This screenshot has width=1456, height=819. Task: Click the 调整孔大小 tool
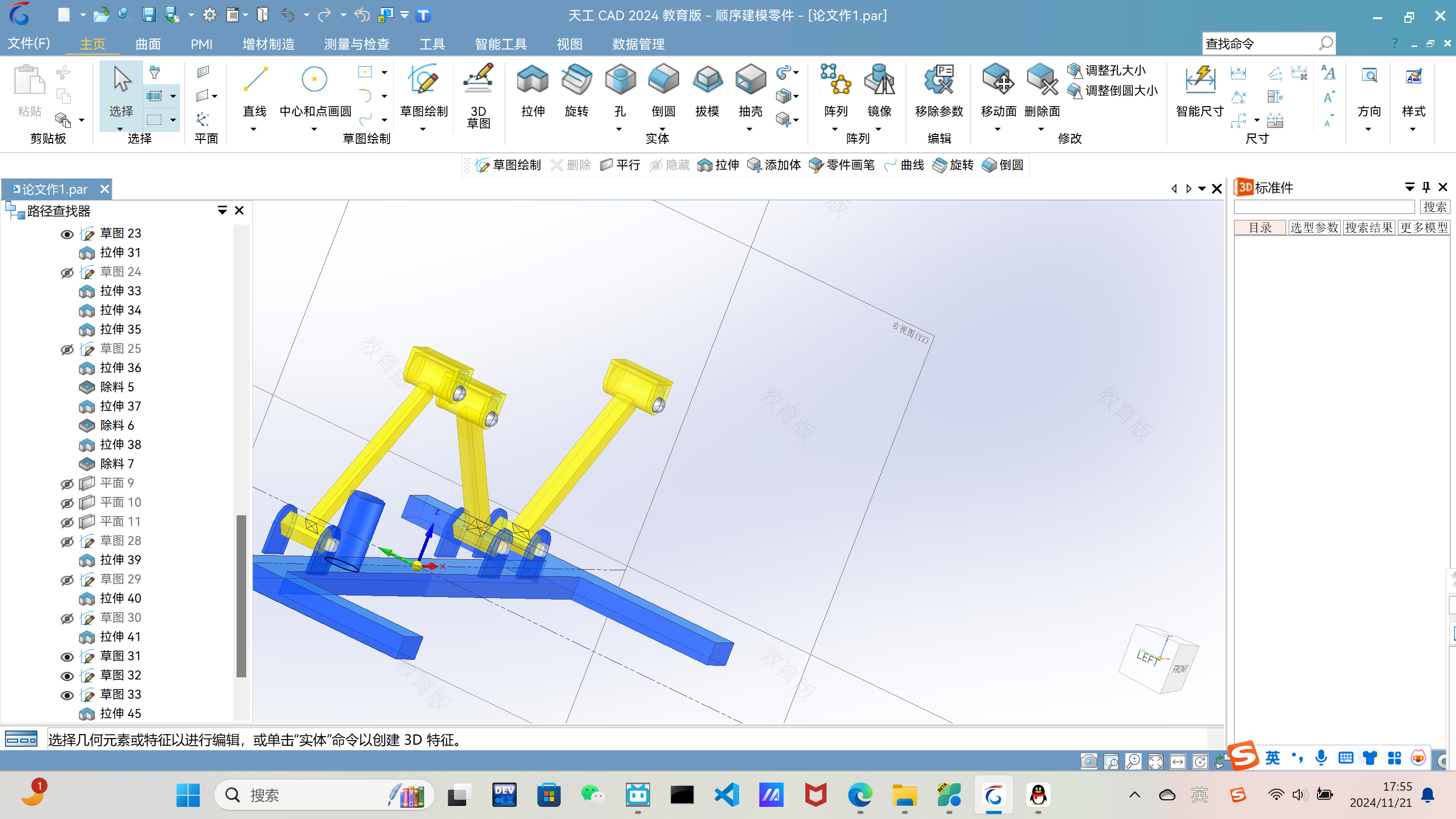tap(1107, 71)
